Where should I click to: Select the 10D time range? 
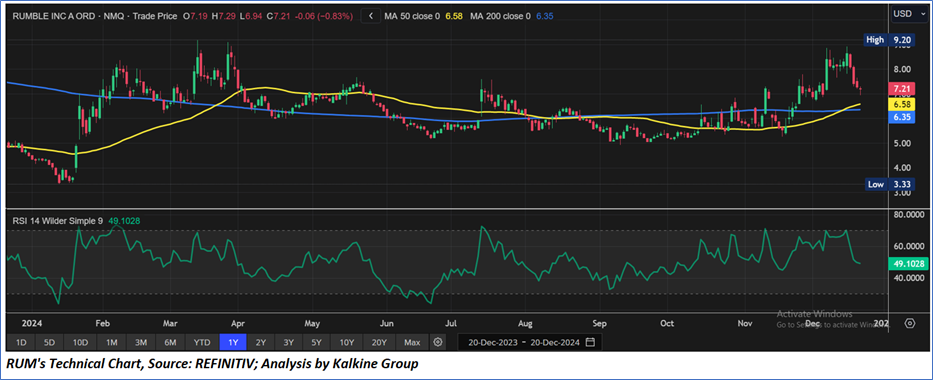click(x=80, y=343)
